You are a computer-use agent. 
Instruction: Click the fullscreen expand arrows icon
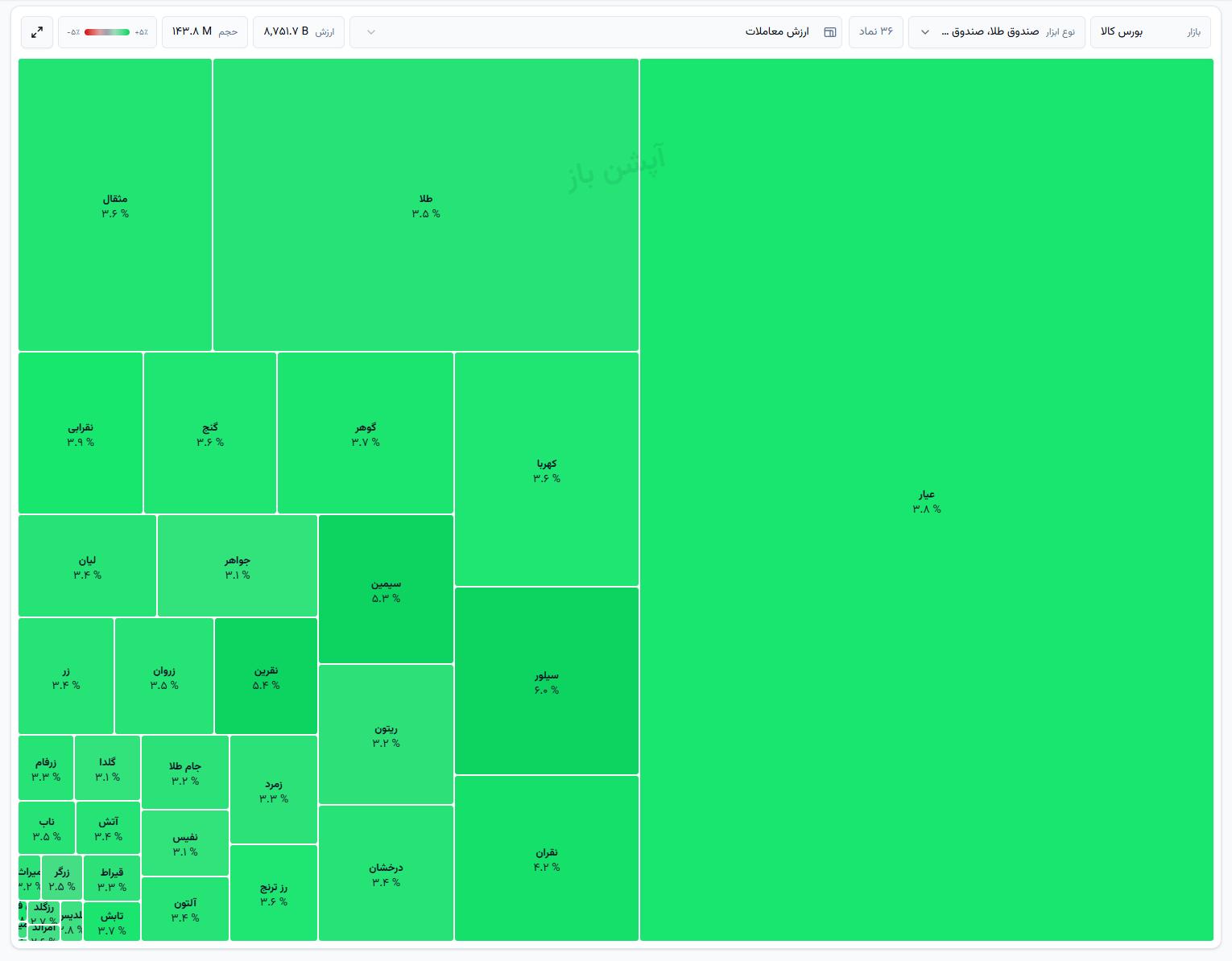(37, 32)
